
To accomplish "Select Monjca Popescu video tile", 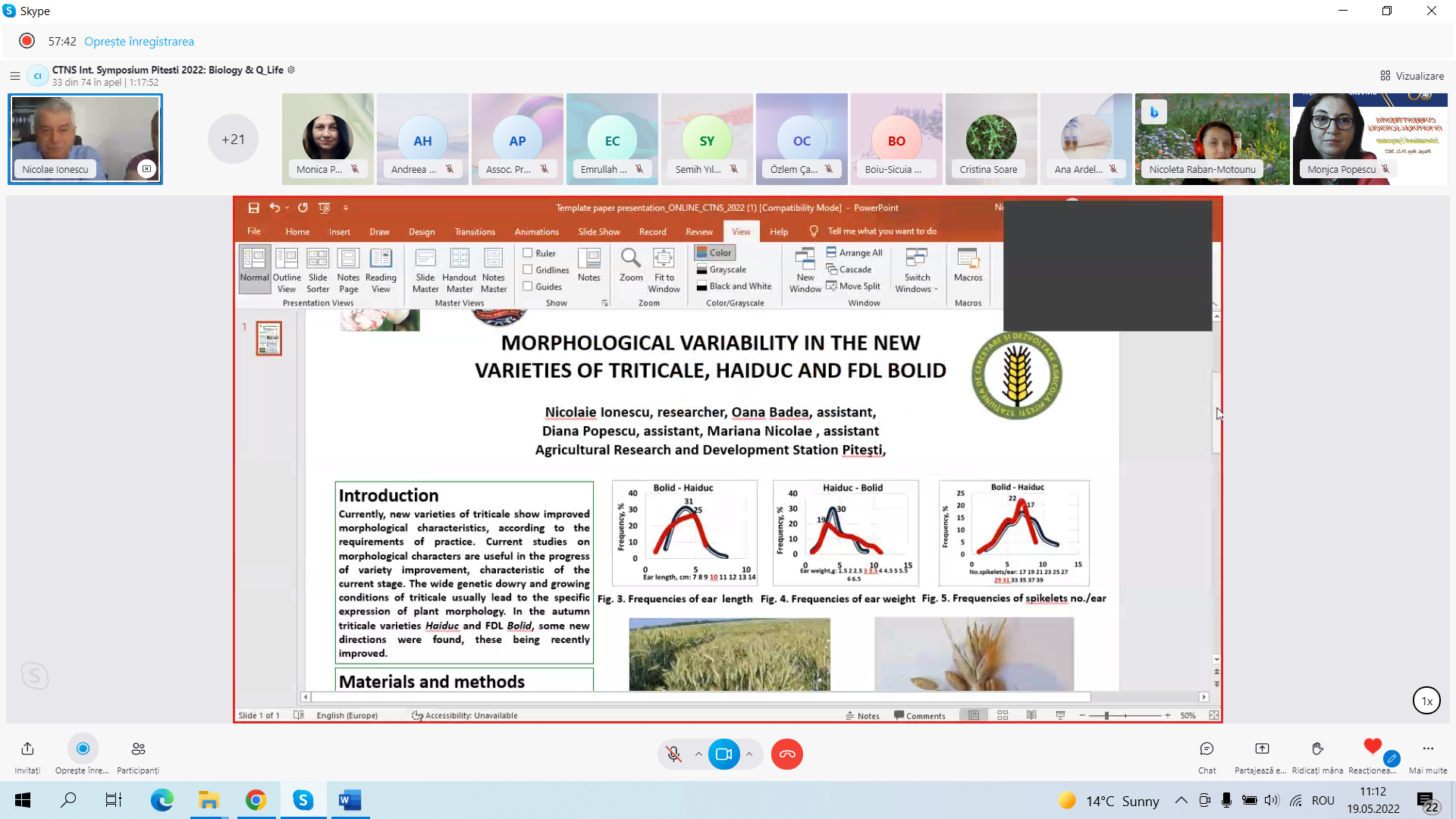I will tap(1370, 139).
